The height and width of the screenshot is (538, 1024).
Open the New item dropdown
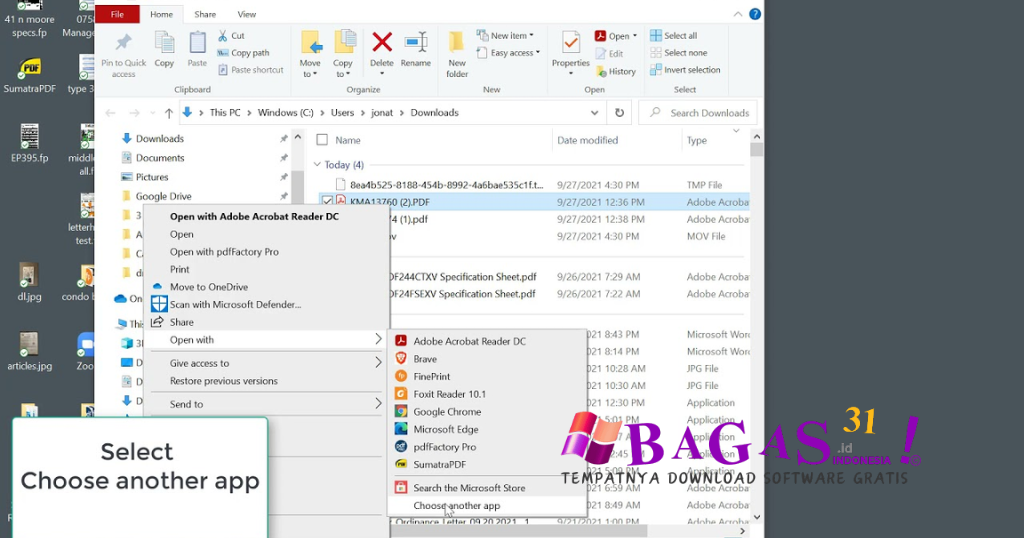click(x=505, y=36)
